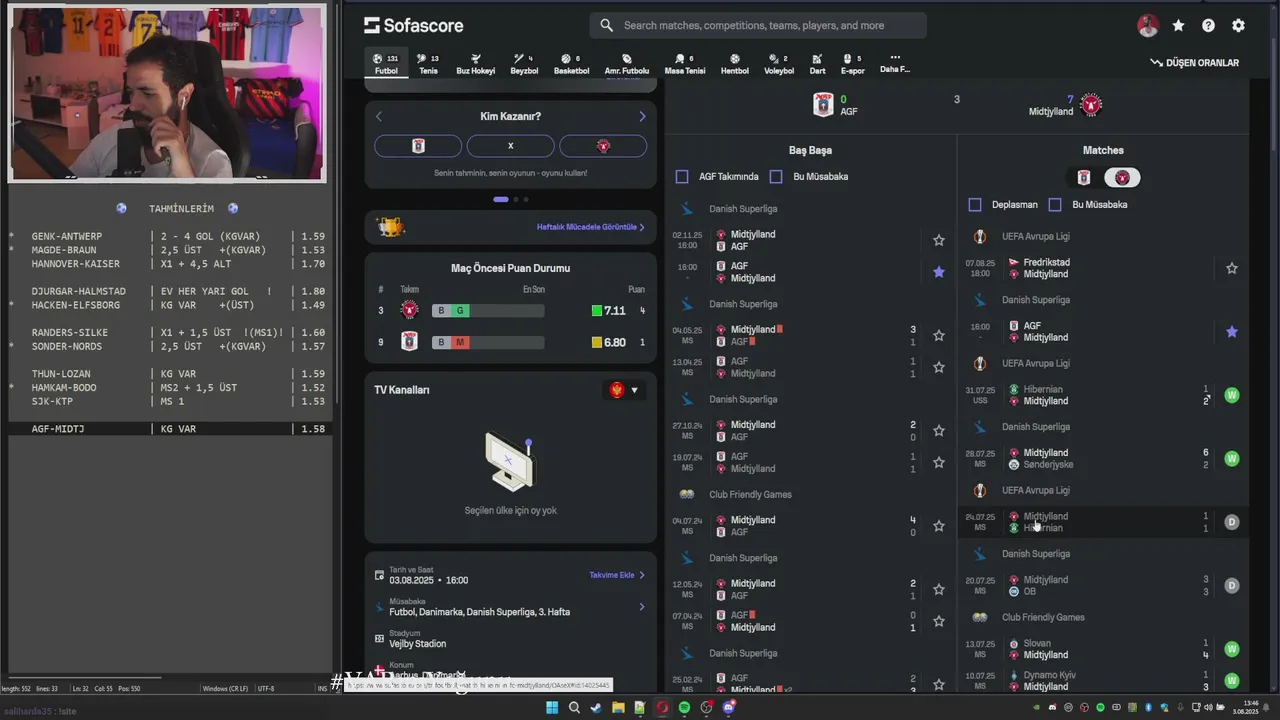Select the Futbol sport tab

coord(386,64)
